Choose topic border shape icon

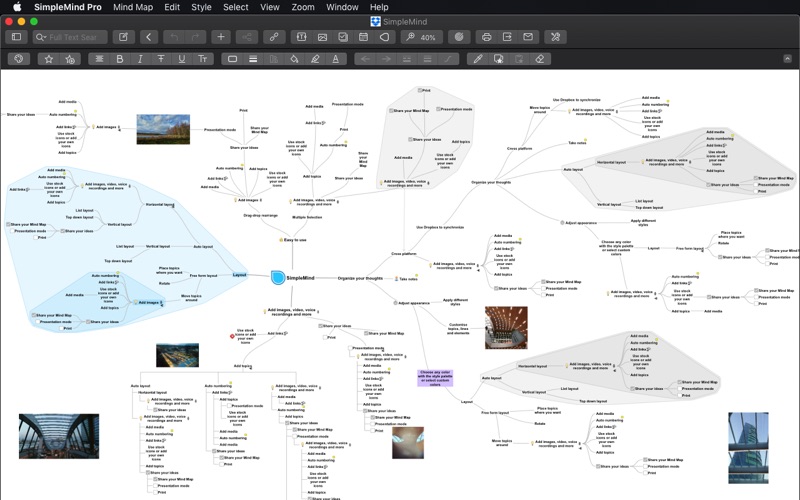(x=232, y=59)
